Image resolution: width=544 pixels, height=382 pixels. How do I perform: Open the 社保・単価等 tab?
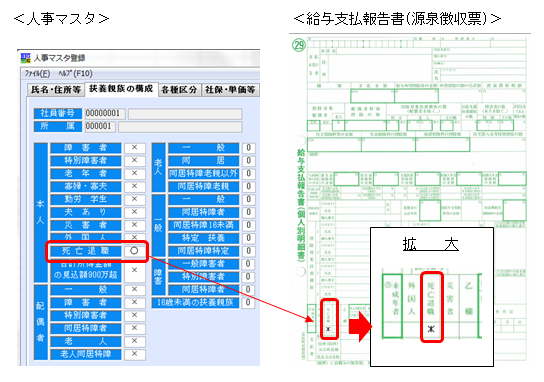pos(230,90)
